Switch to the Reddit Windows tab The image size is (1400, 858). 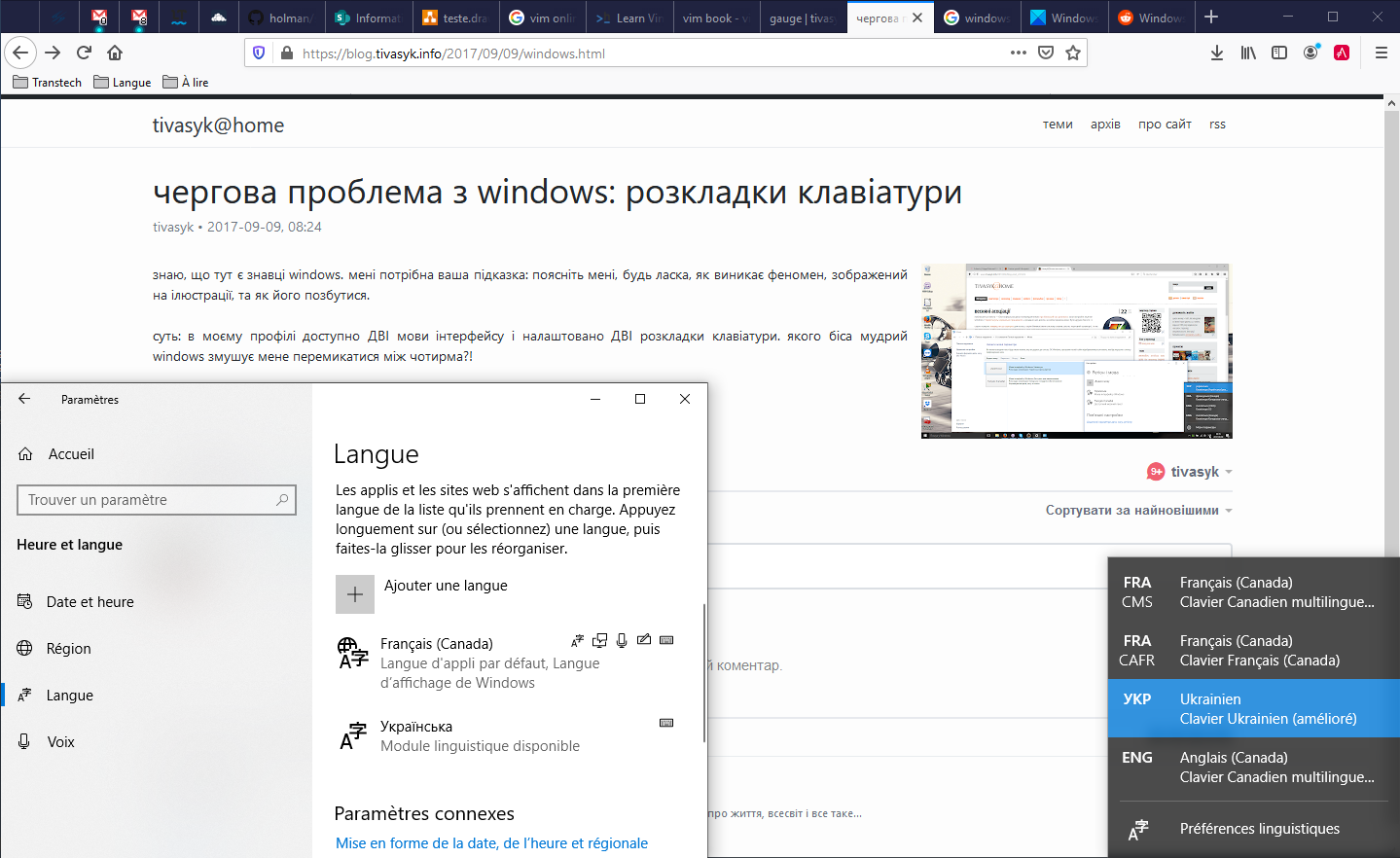pyautogui.click(x=1151, y=18)
